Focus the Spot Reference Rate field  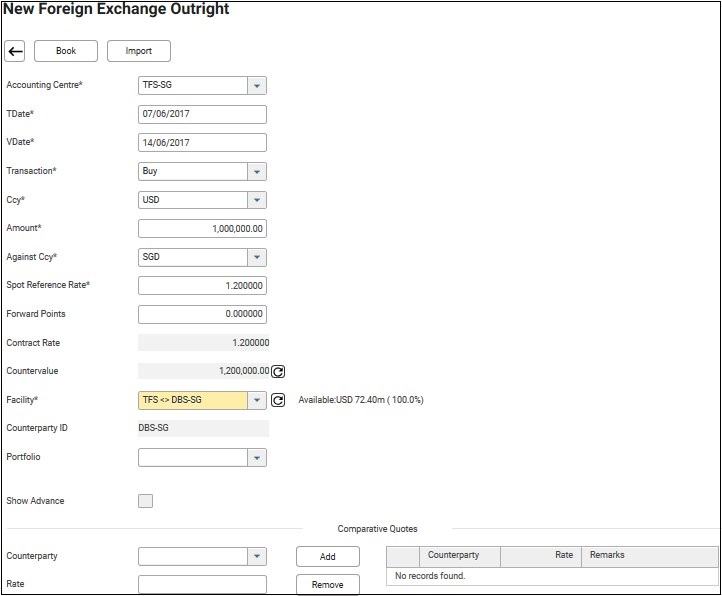point(202,286)
